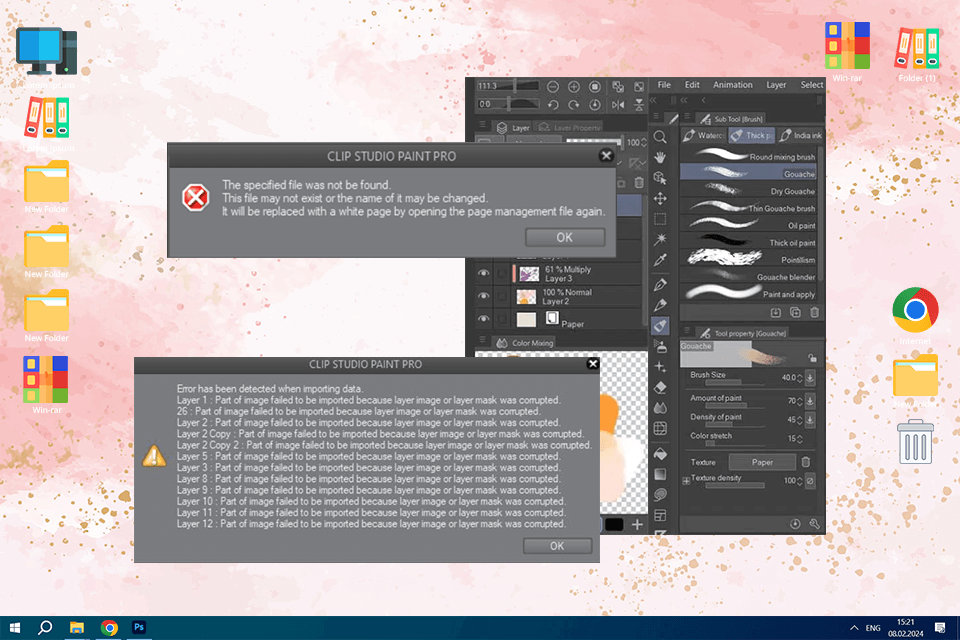
Task: Select the Blend droplets tool
Action: point(660,408)
